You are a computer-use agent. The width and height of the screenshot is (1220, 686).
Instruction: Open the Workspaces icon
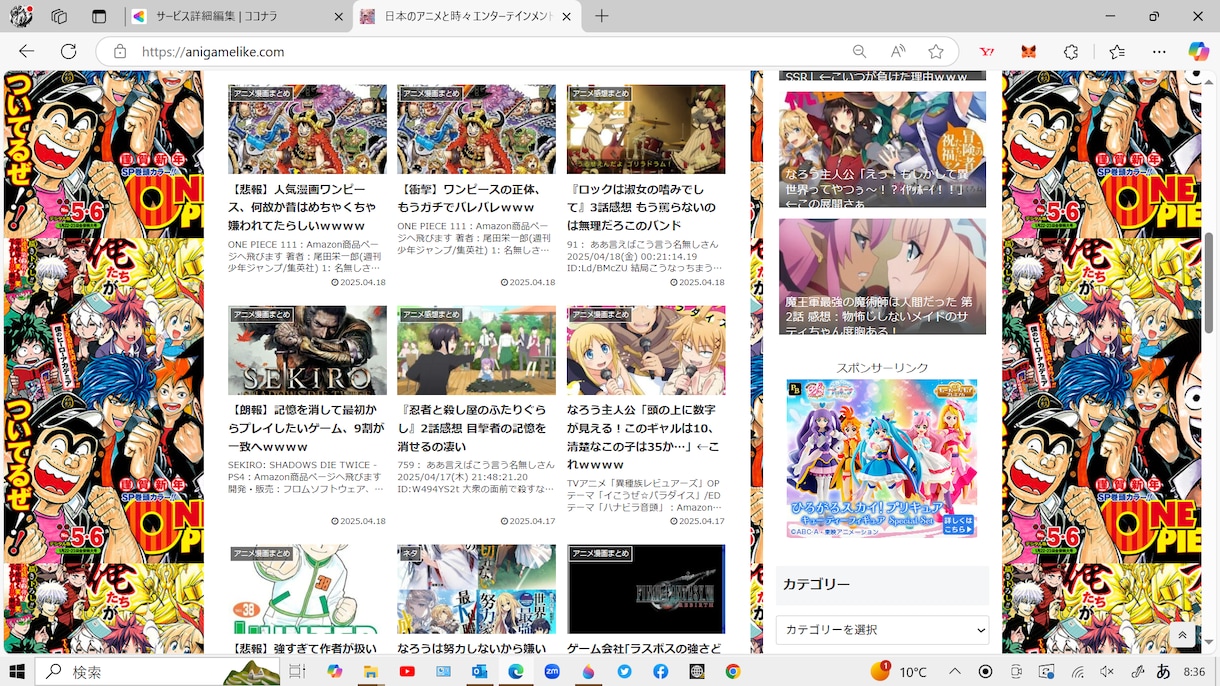coord(59,16)
